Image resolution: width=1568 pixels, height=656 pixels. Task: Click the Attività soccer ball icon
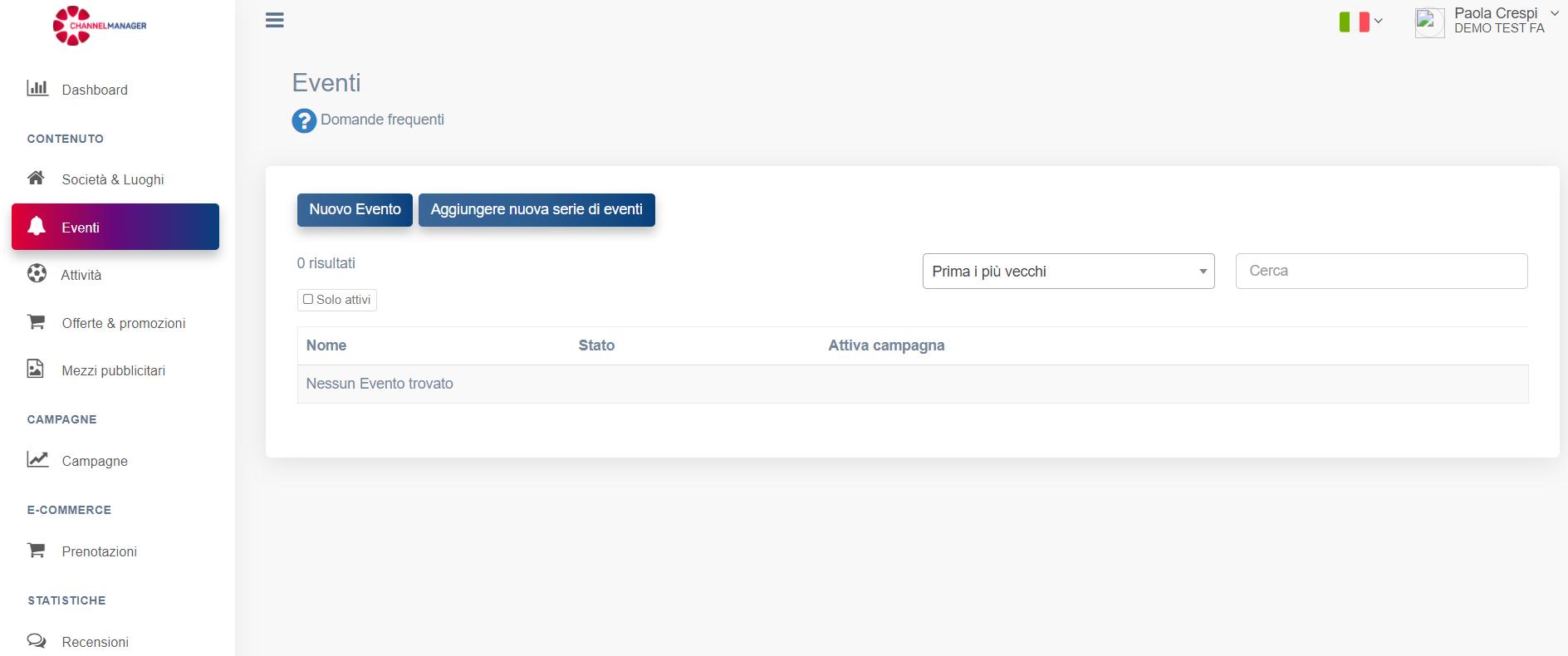[37, 273]
